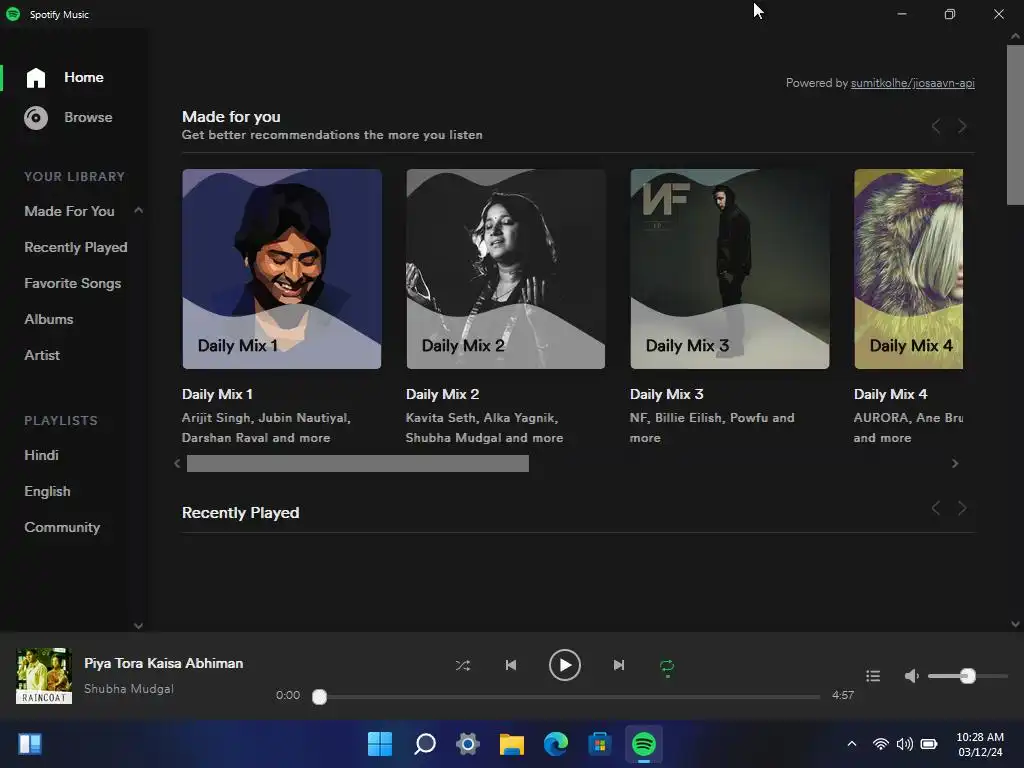
Task: Click the horizontal scrollbar thumb
Action: pyautogui.click(x=358, y=464)
